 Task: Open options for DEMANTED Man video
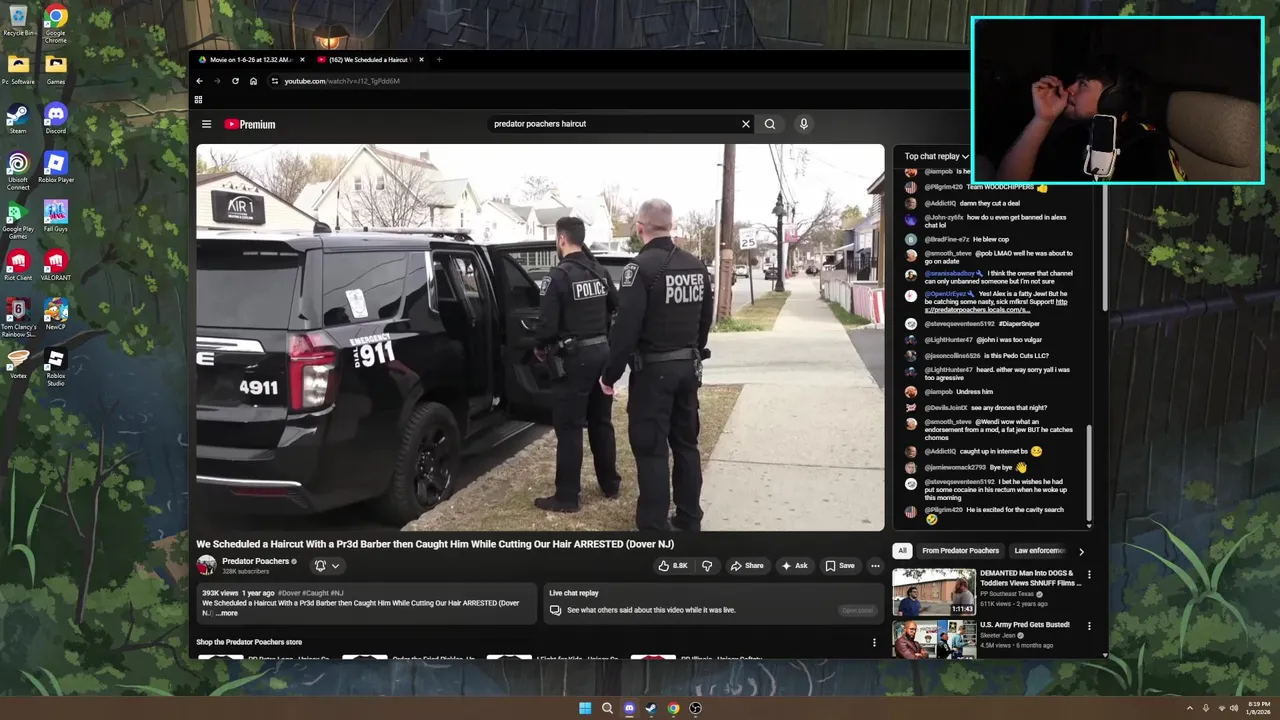tap(1089, 575)
